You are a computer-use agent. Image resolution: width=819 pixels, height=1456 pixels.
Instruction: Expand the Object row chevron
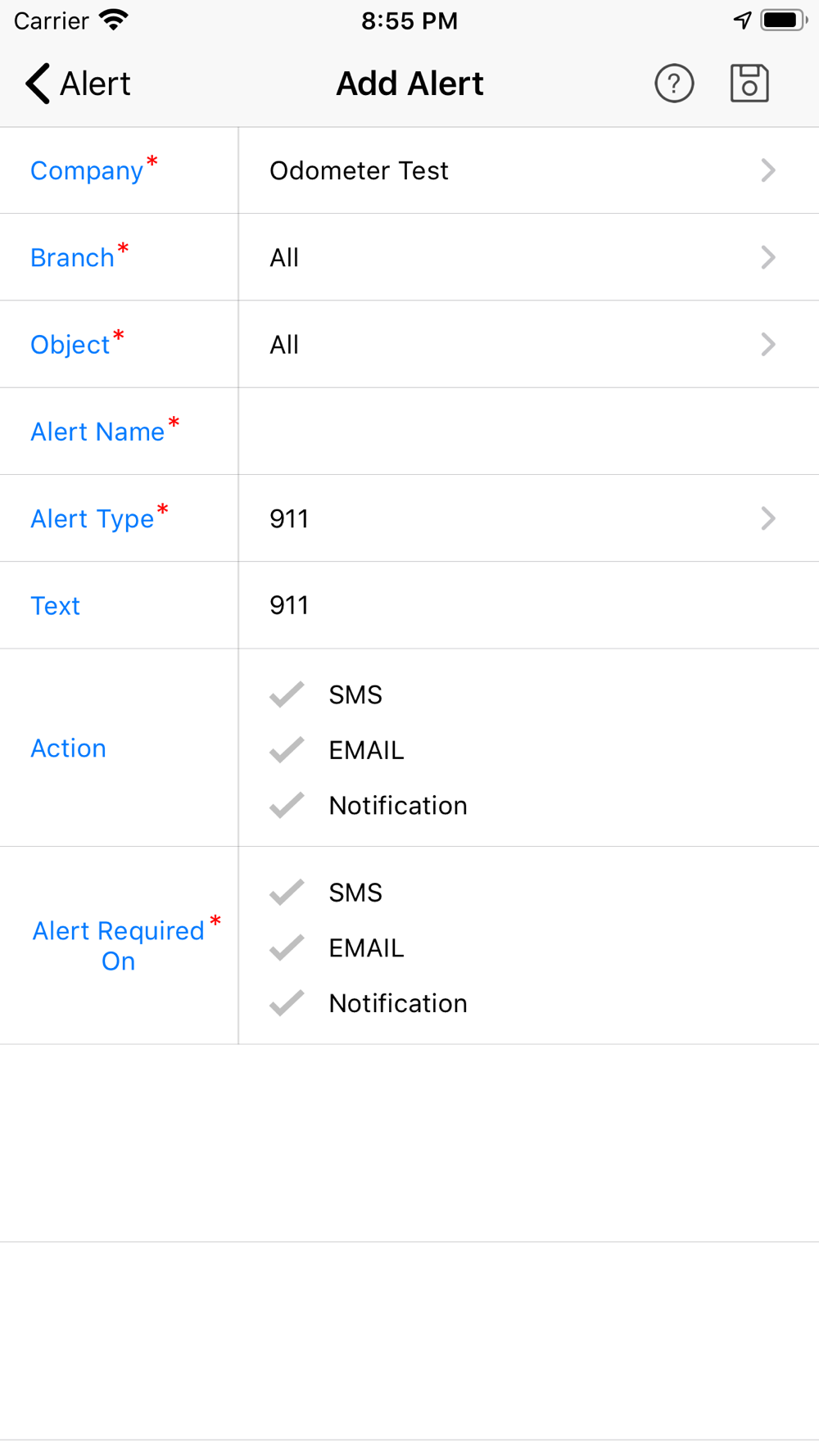click(x=767, y=345)
